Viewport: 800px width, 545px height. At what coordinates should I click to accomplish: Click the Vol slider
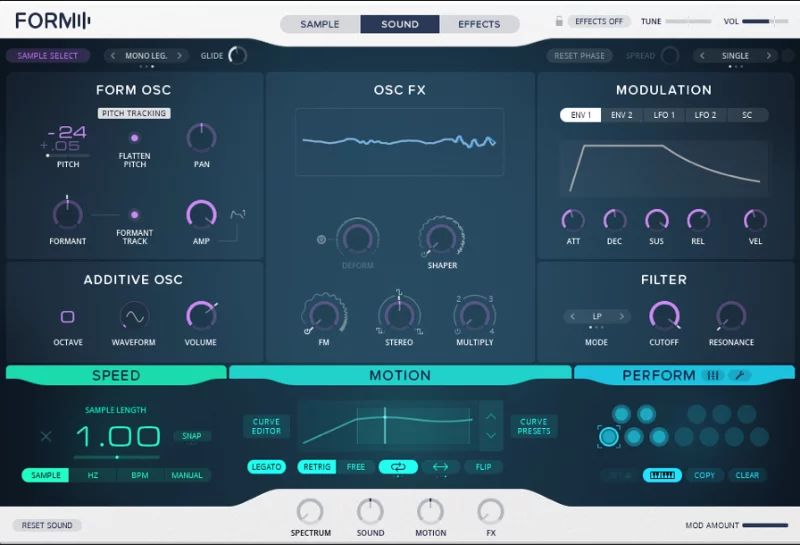pyautogui.click(x=765, y=21)
